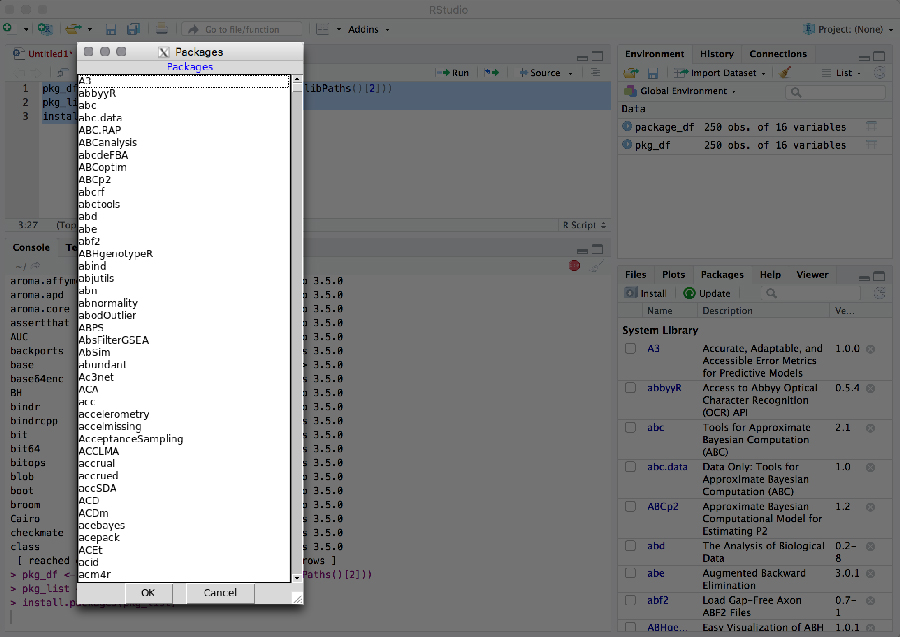This screenshot has width=900, height=637.
Task: Open the Addins dropdown
Action: (368, 29)
